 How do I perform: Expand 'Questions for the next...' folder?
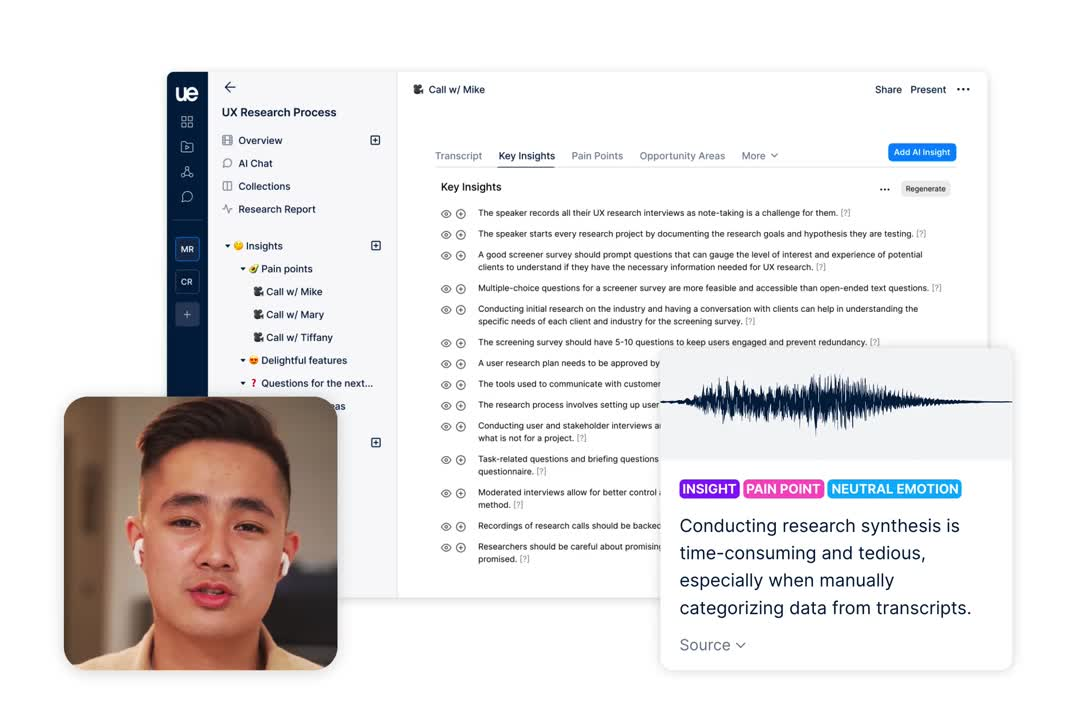[242, 383]
